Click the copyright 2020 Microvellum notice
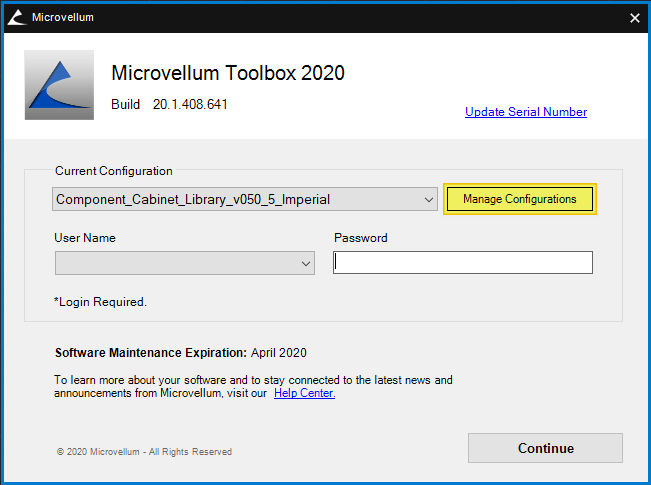 pos(144,452)
